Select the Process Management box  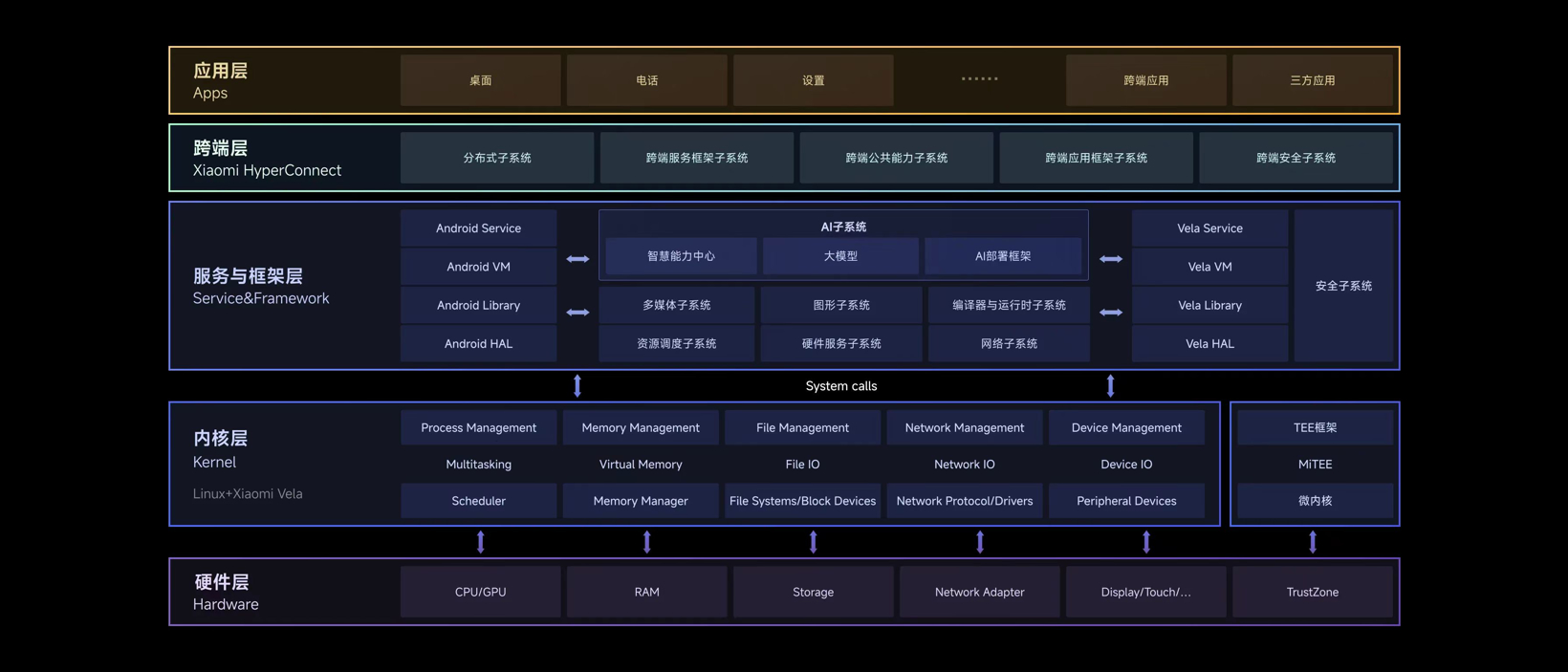[x=478, y=427]
